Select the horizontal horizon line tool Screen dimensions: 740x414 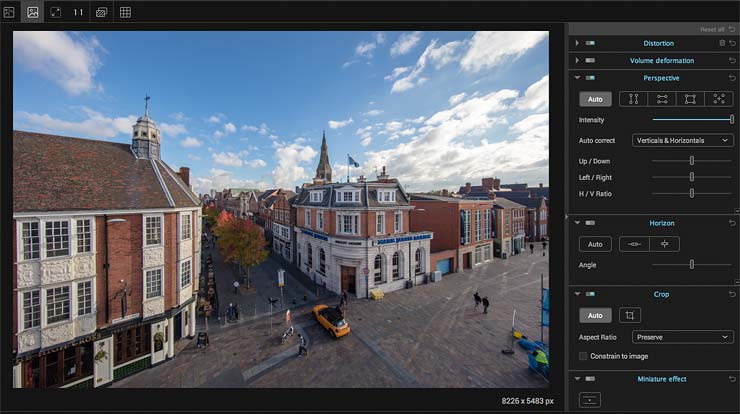tap(634, 244)
